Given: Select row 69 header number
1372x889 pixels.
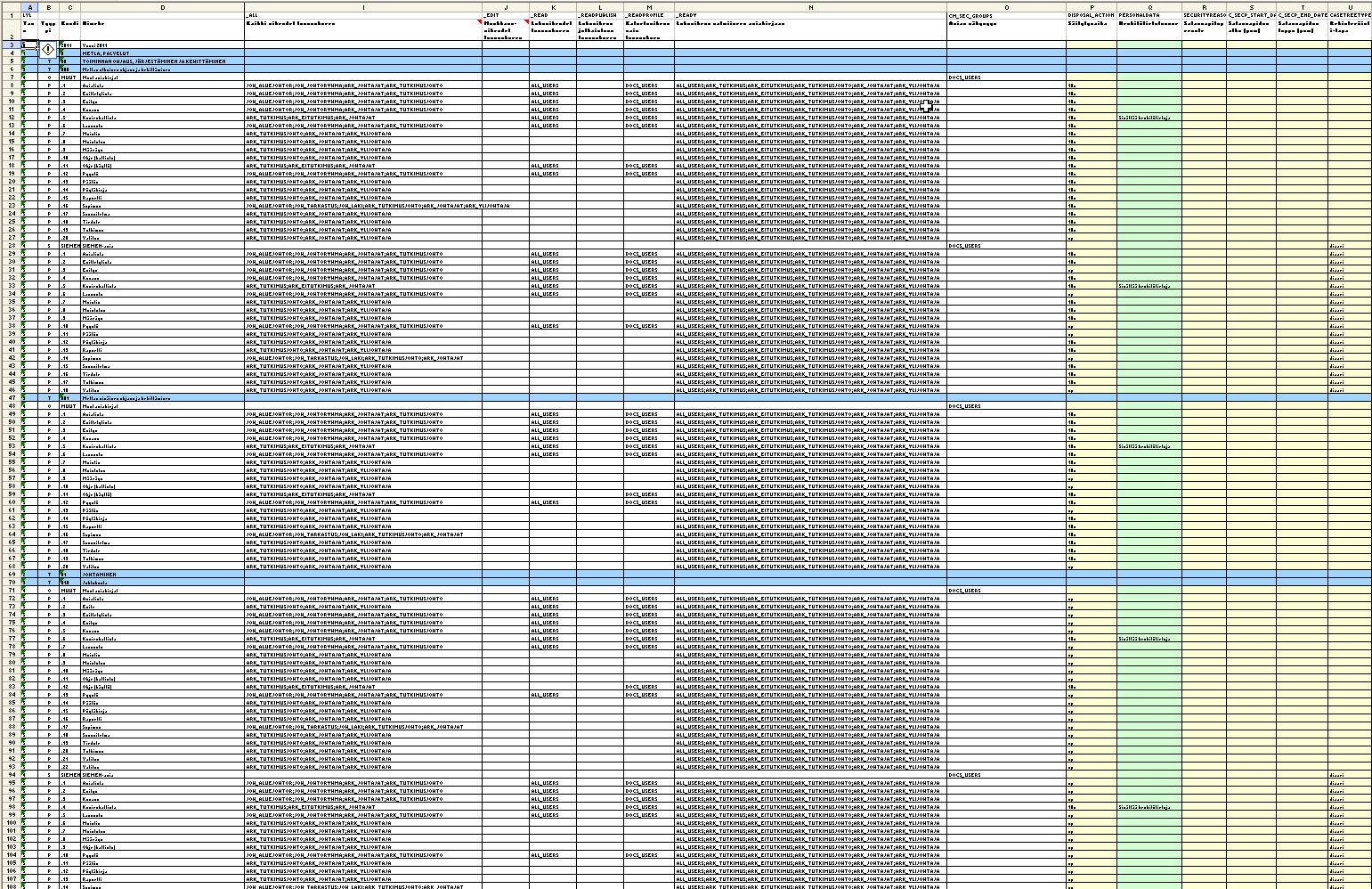Looking at the screenshot, I should (x=10, y=575).
